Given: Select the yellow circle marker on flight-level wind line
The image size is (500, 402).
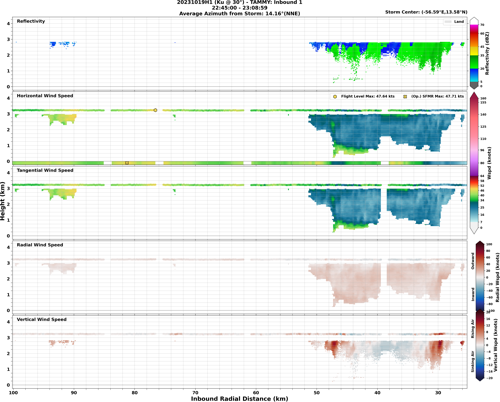Looking at the screenshot, I should tap(155, 110).
